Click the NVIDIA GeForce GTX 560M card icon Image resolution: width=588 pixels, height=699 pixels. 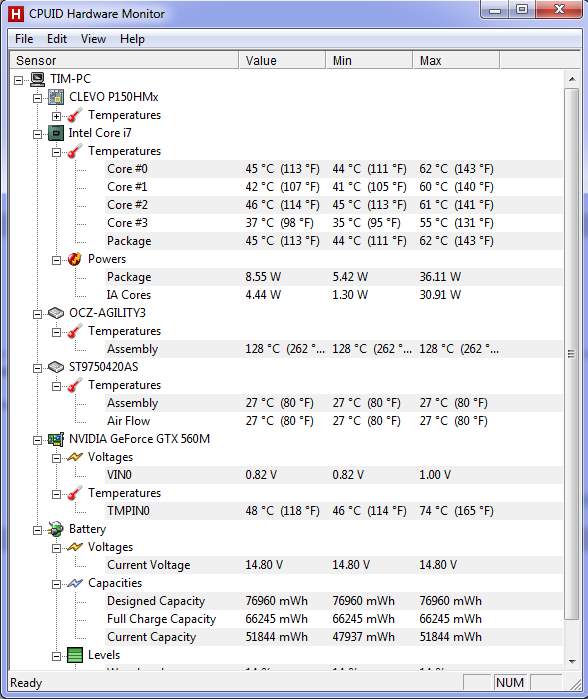tap(56, 439)
